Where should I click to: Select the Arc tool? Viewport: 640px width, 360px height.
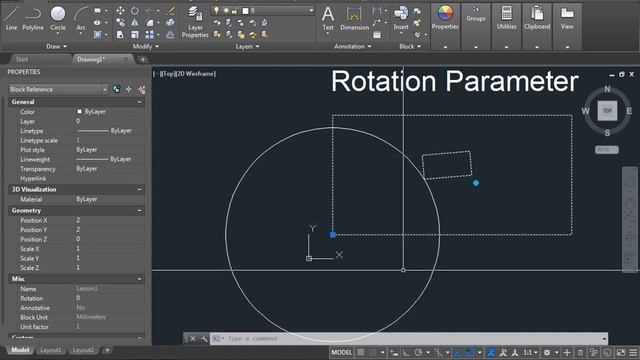pyautogui.click(x=81, y=18)
